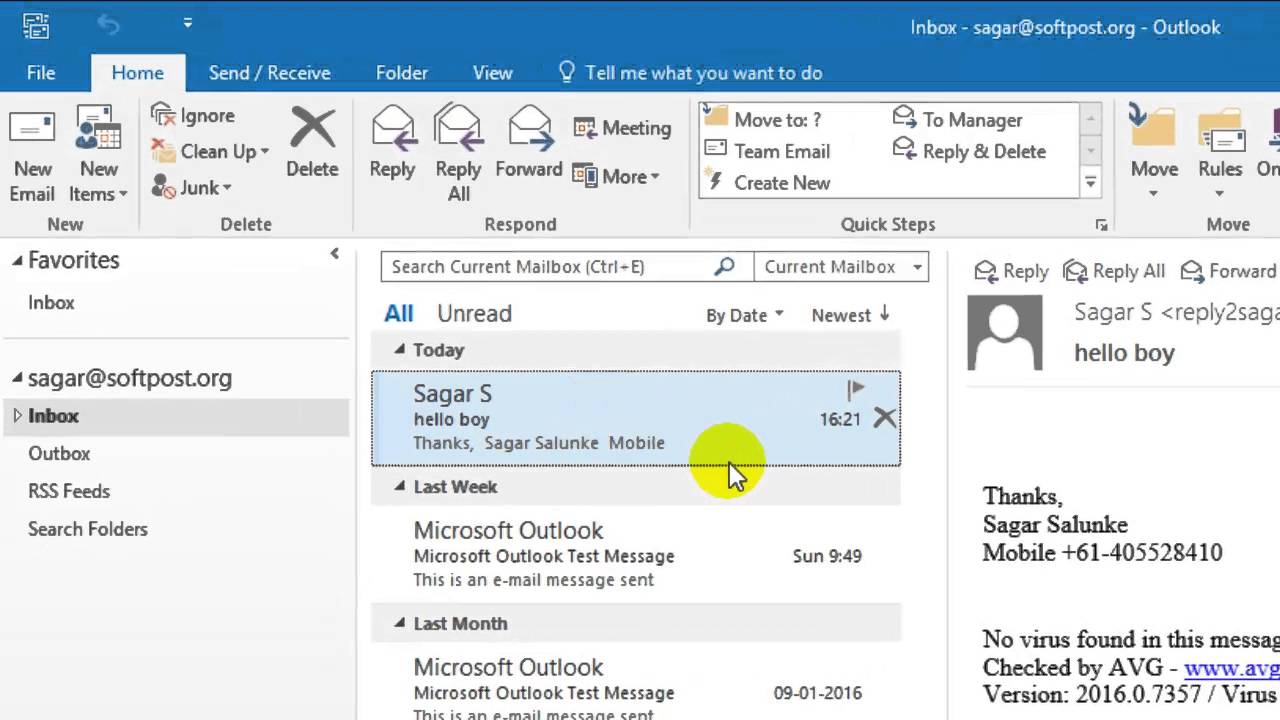Open the More respond dropdown
The image size is (1280, 720).
click(x=616, y=176)
